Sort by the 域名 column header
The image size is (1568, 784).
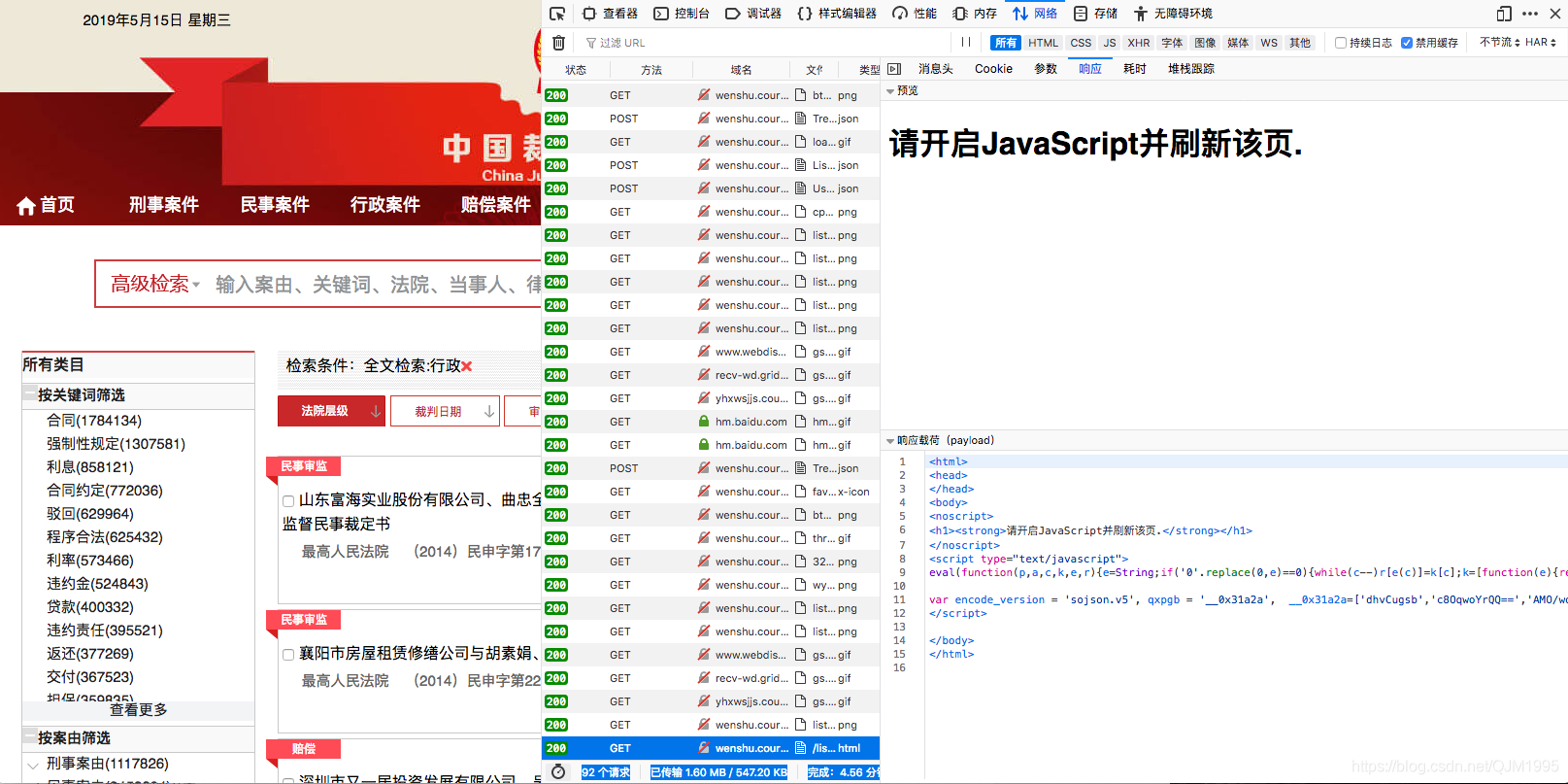coord(742,70)
